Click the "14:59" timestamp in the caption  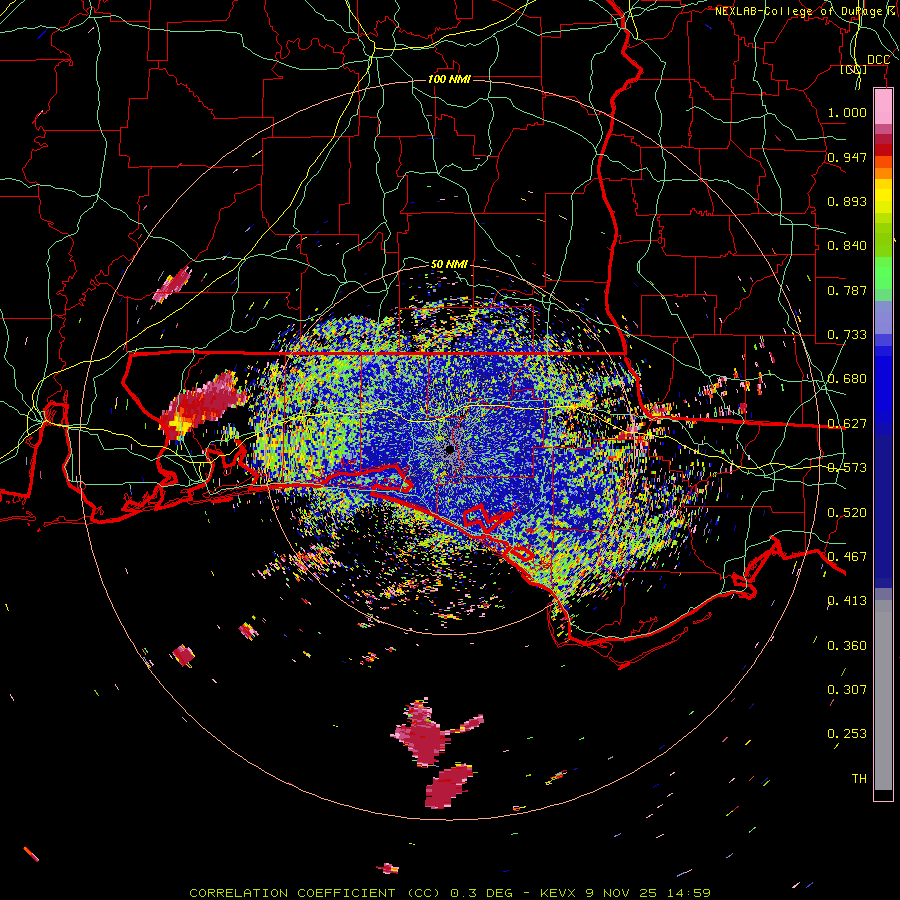tap(689, 893)
